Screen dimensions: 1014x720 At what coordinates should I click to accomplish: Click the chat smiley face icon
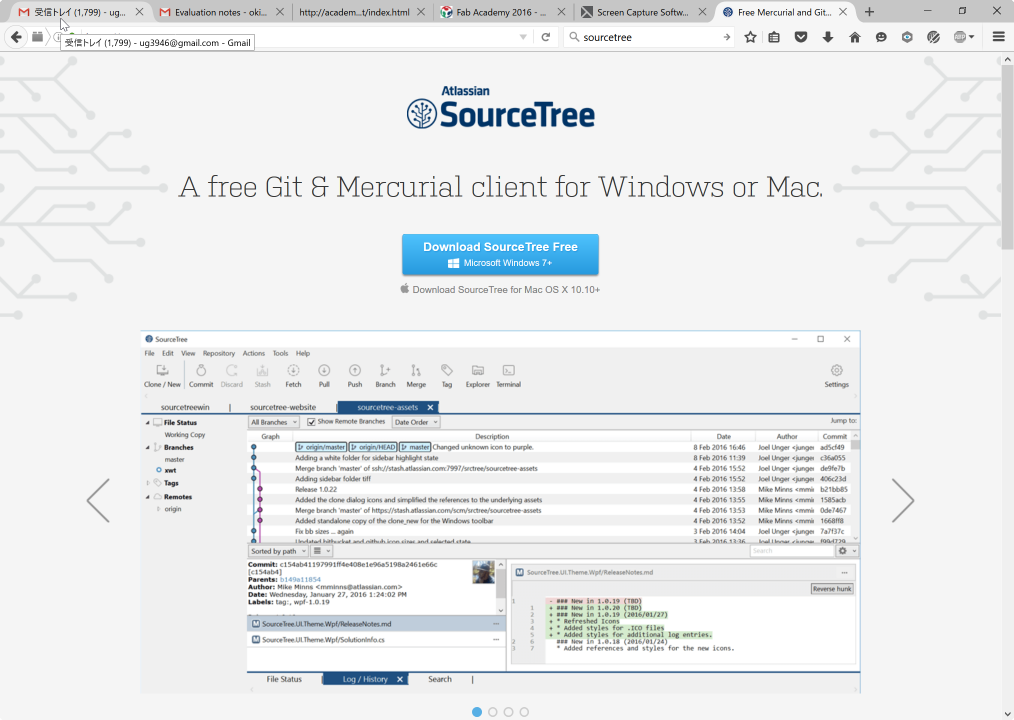point(881,37)
